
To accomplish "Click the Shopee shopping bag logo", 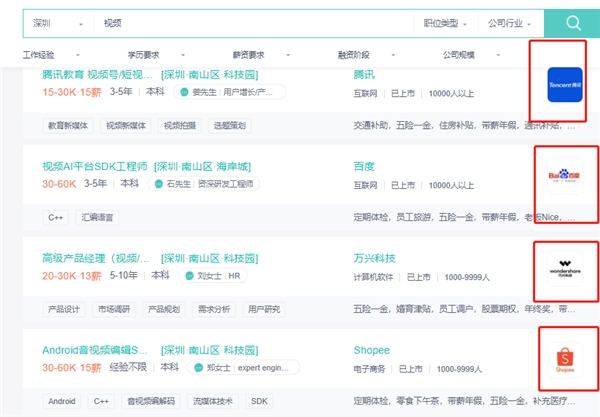I will point(565,360).
